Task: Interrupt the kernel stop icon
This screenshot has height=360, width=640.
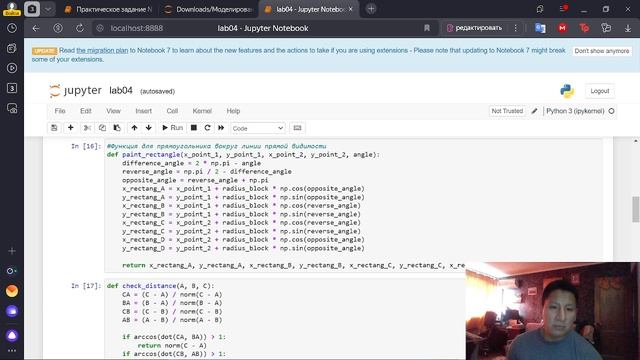Action: click(x=194, y=128)
